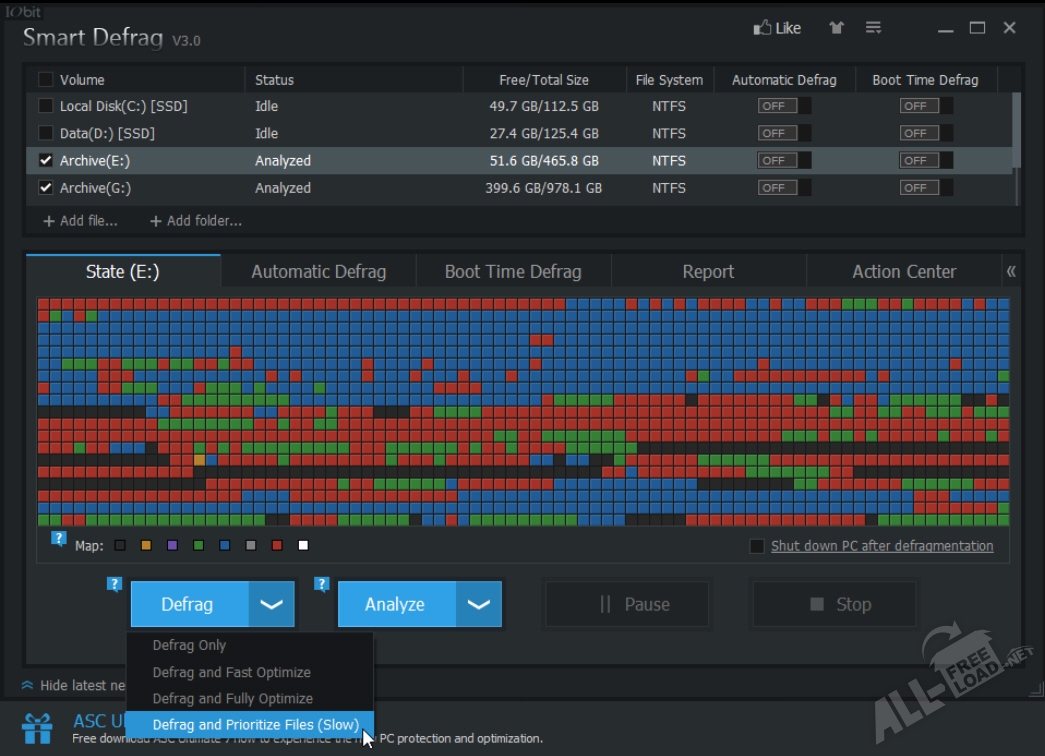Switch to the Report tab
Viewport: 1045px width, 756px height.
[x=708, y=272]
